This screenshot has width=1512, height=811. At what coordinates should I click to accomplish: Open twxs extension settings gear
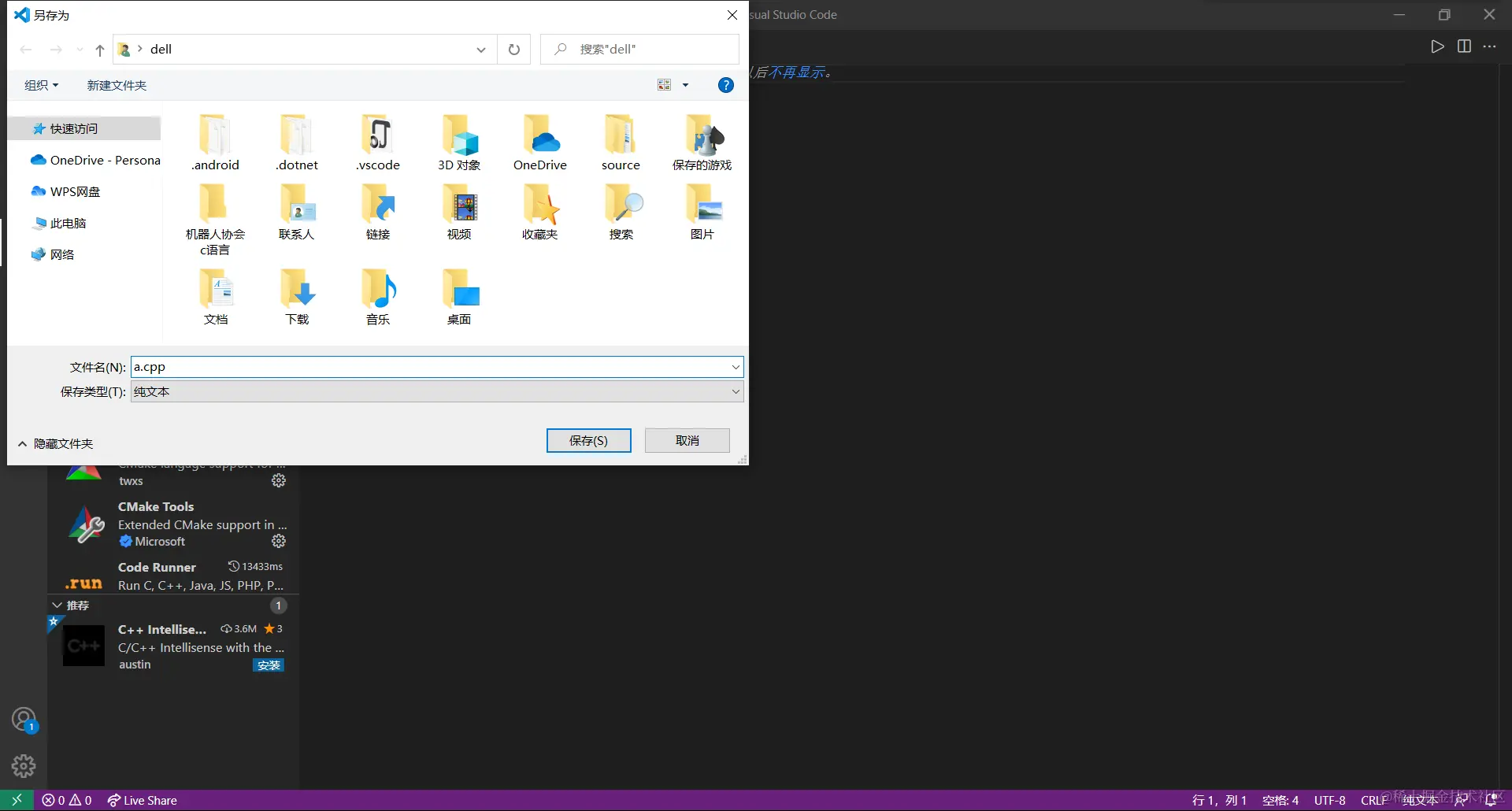point(279,480)
